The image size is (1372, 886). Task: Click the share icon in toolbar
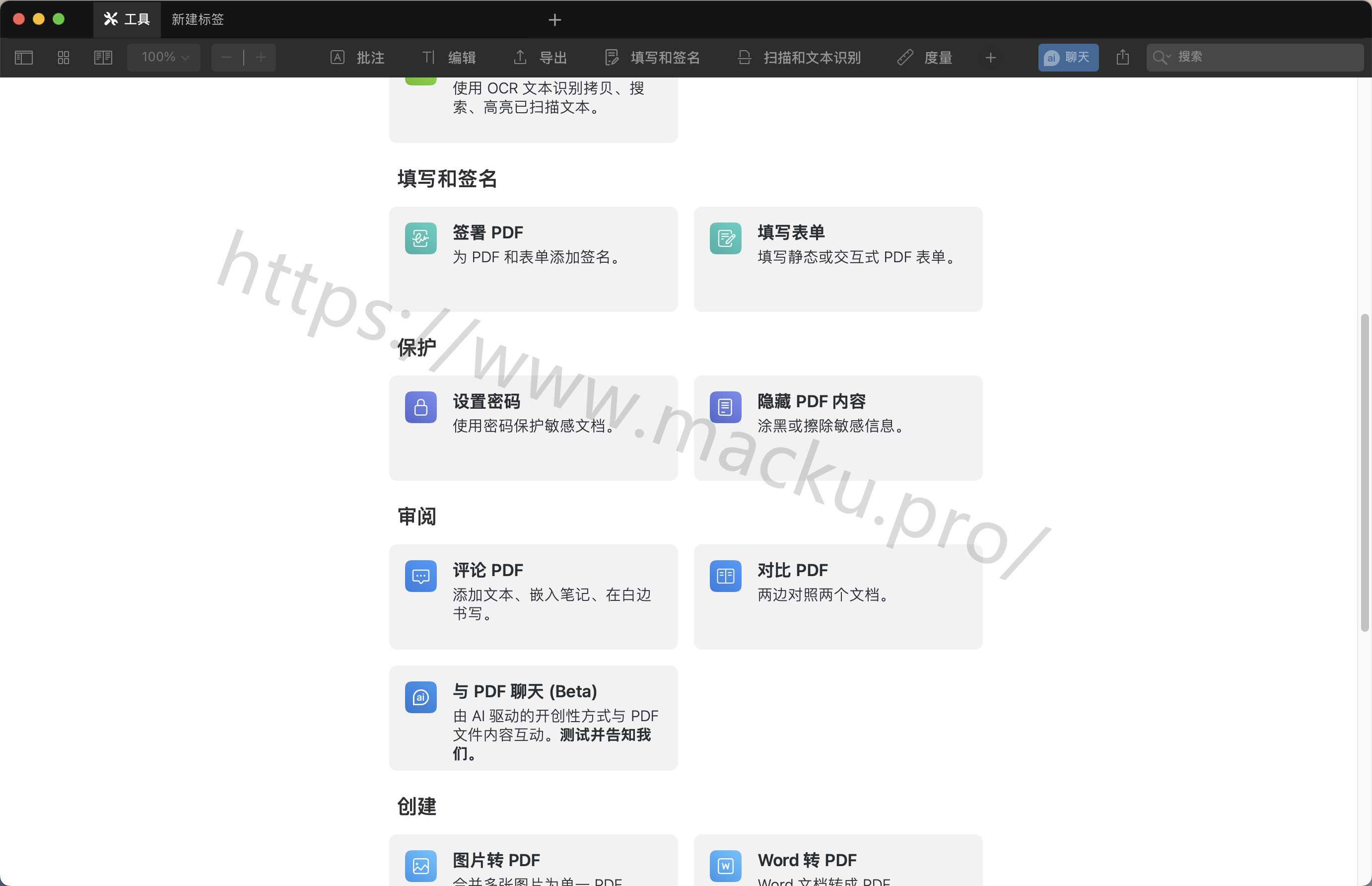pyautogui.click(x=1122, y=58)
